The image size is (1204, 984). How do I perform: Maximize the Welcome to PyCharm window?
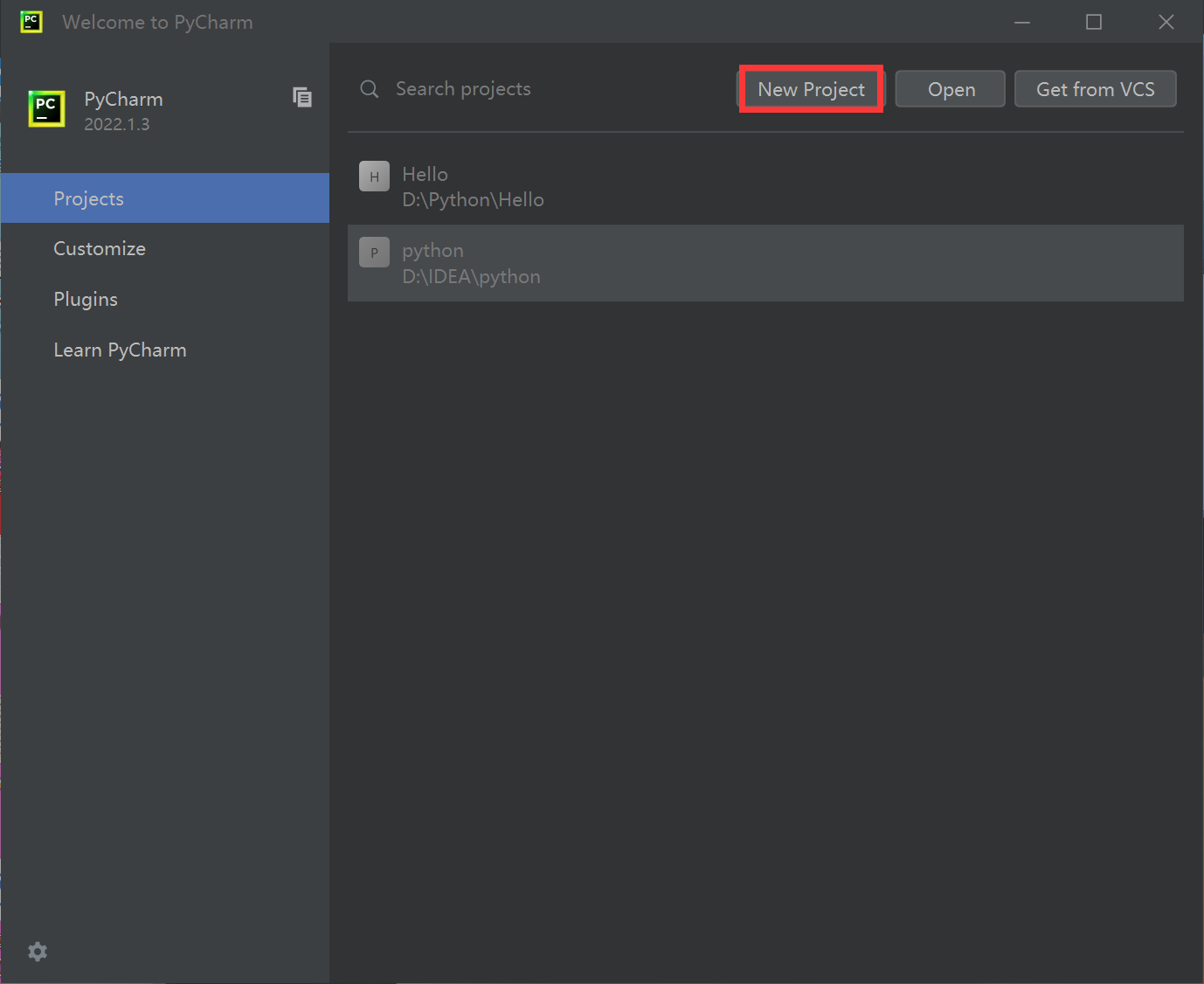click(x=1094, y=22)
